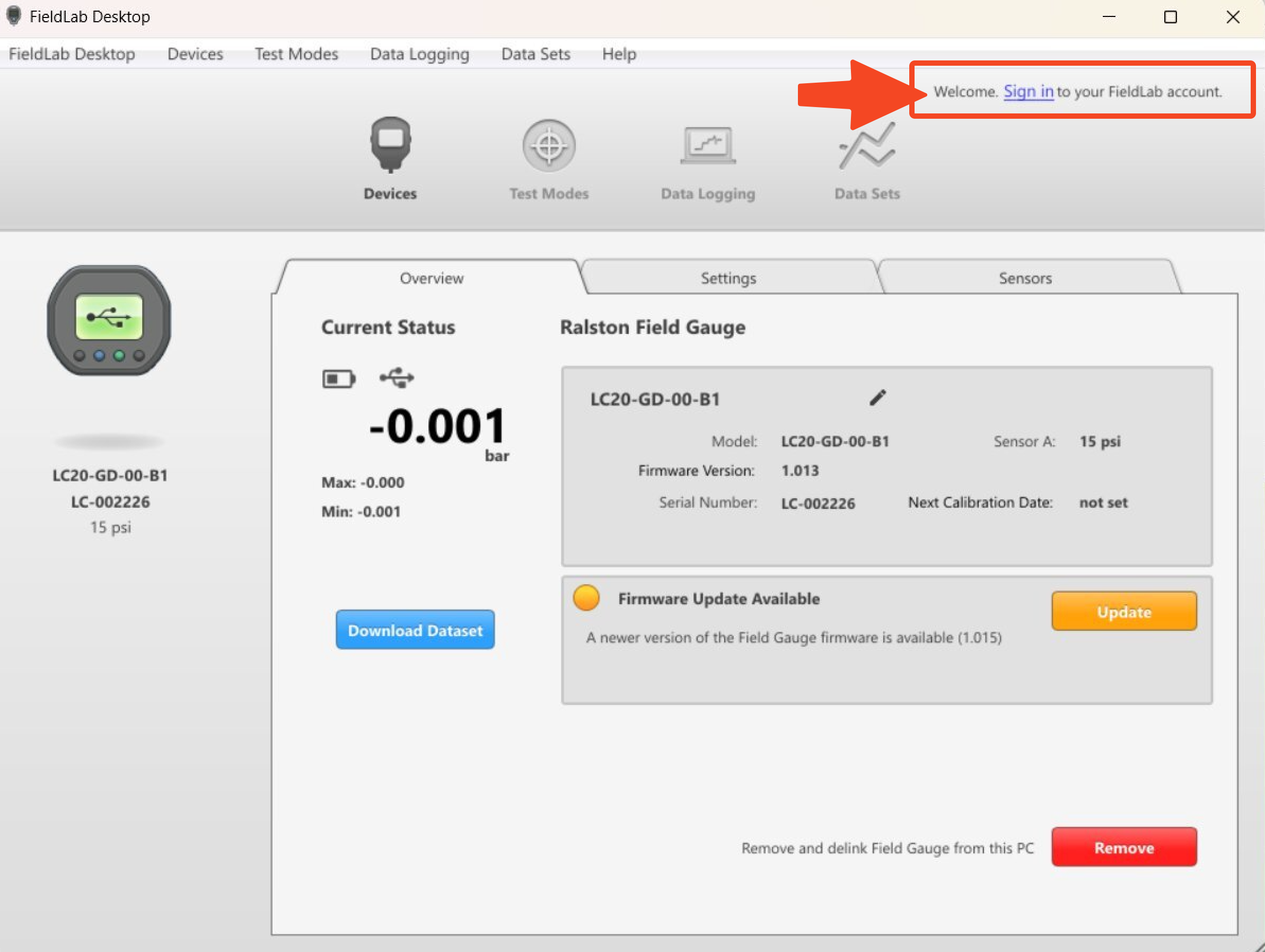Click the battery level status icon

339,378
